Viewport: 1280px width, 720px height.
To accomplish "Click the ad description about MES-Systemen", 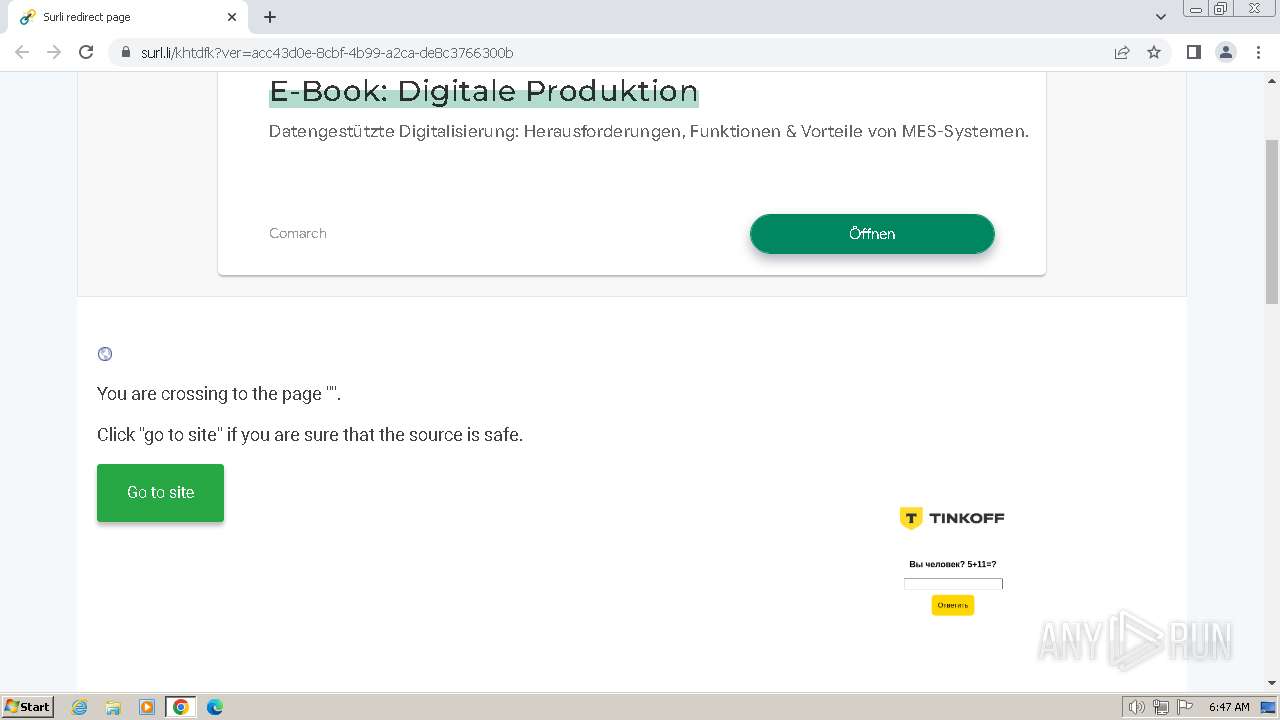I will click(x=649, y=131).
